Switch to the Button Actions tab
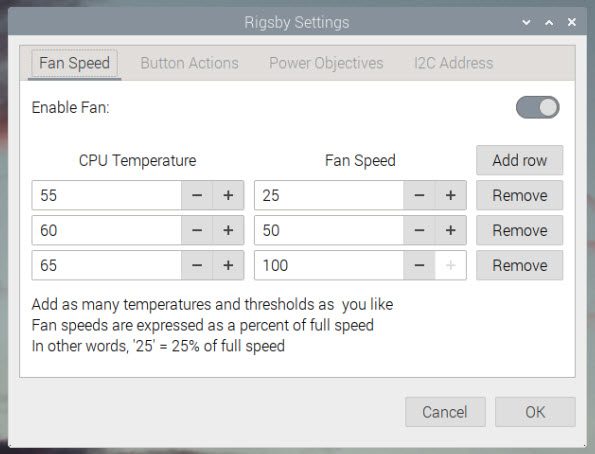The height and width of the screenshot is (454, 595). click(189, 63)
